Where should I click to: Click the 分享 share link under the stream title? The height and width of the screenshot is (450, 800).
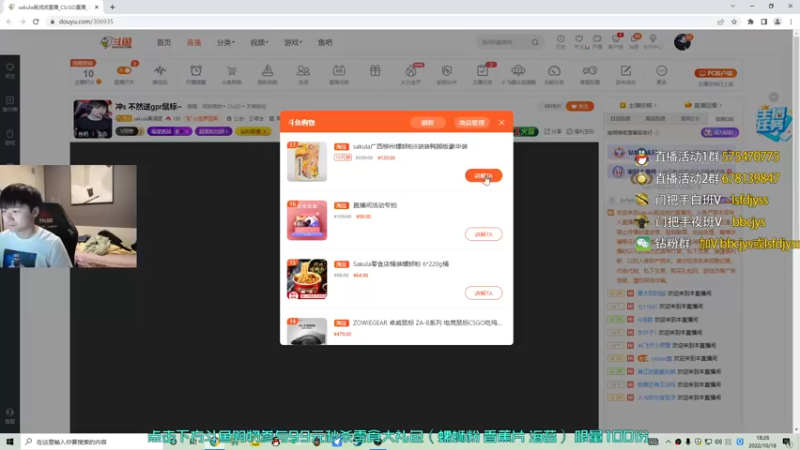tap(554, 131)
